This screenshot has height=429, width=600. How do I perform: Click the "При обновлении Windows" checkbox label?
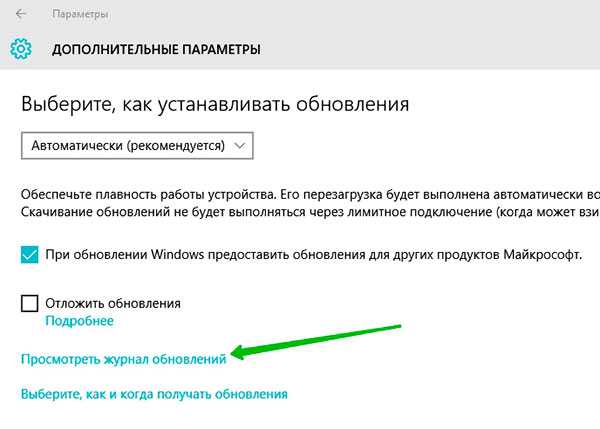click(312, 255)
